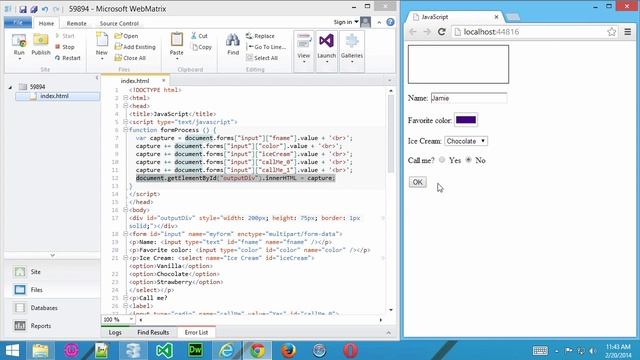This screenshot has height=360, width=640.
Task: Click the Stop site button
Action: click(x=65, y=47)
